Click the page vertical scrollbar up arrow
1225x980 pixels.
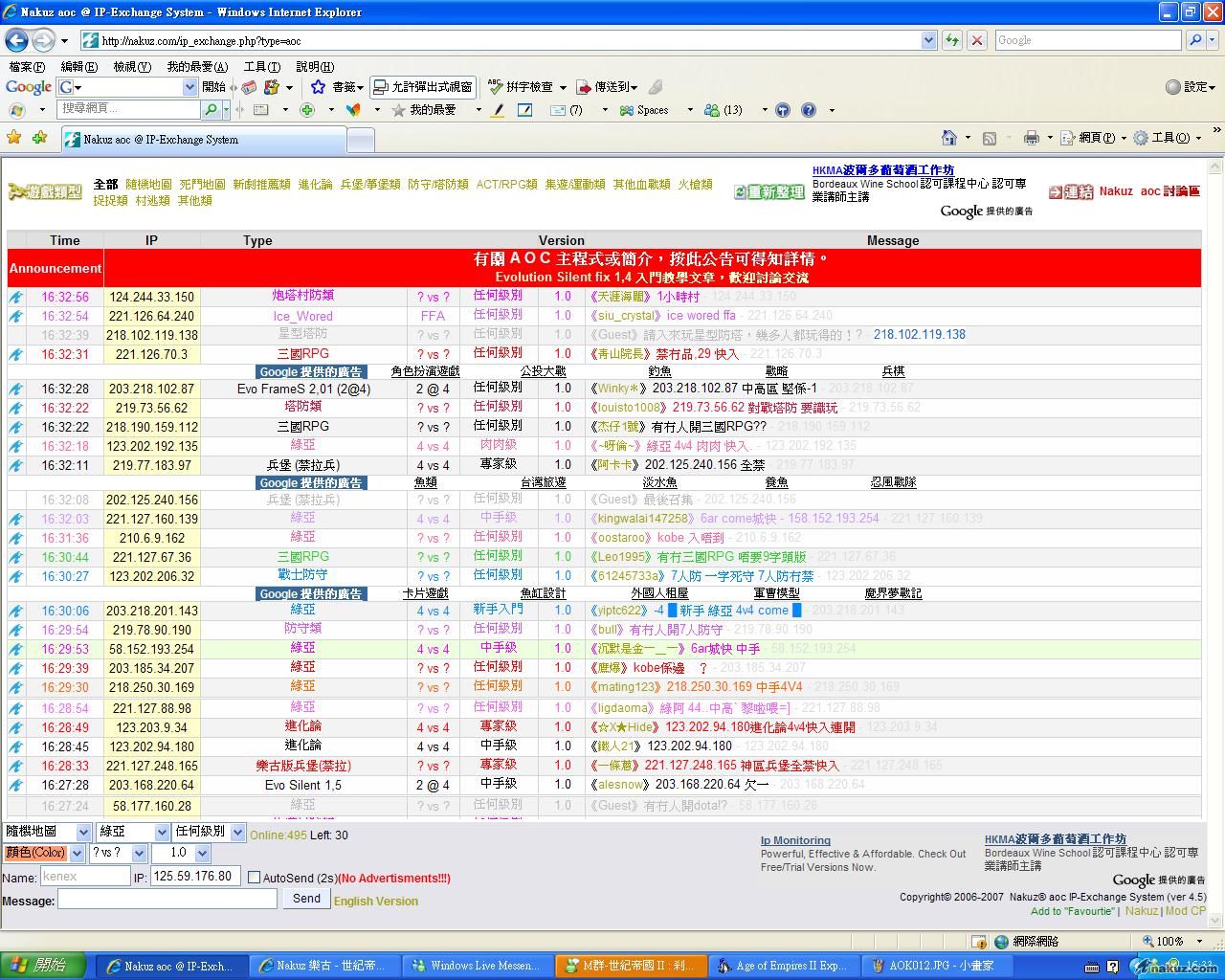coord(1216,167)
